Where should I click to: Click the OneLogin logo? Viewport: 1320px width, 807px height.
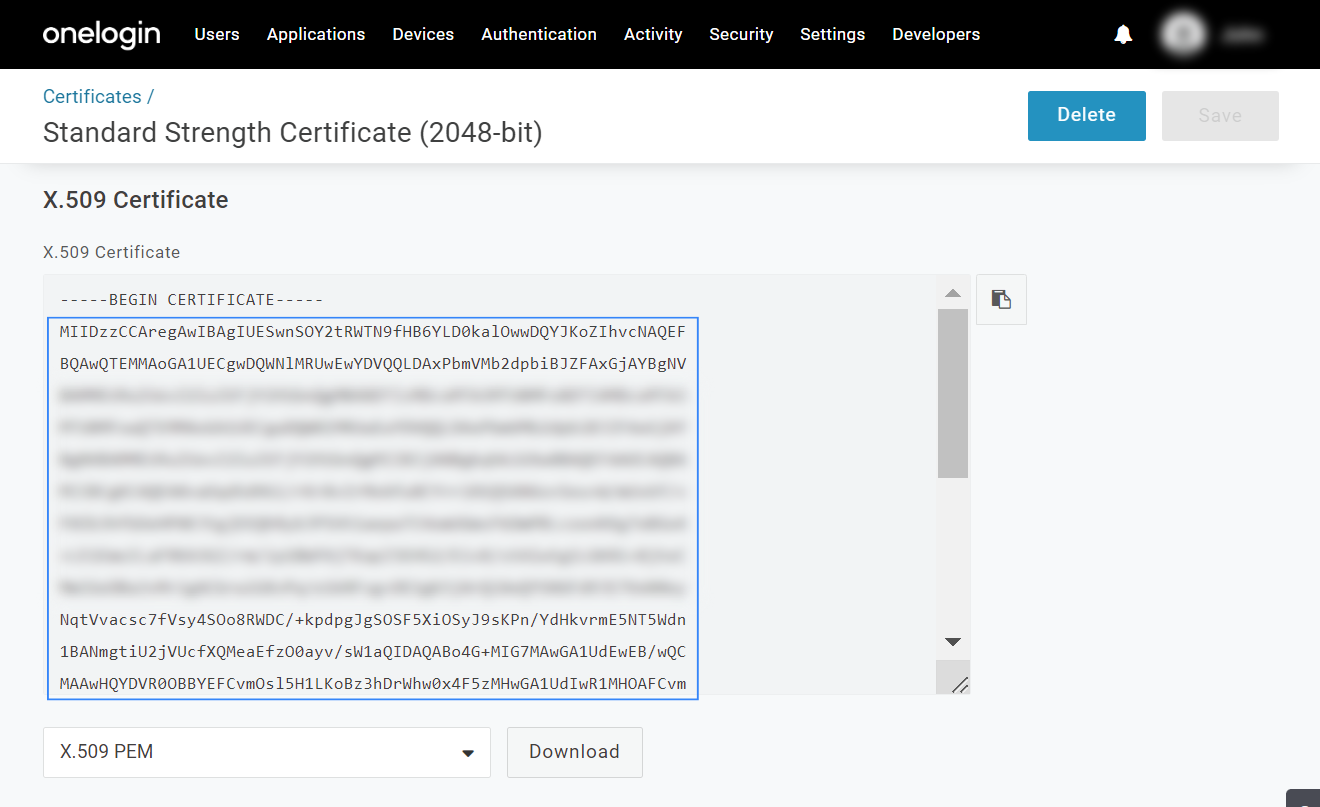101,34
